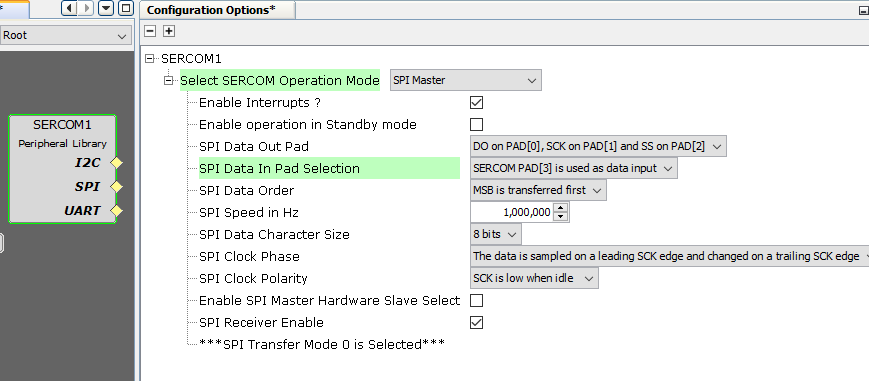Open SERCOM Operation Mode dropdown
Image resolution: width=869 pixels, height=381 pixels.
tap(466, 80)
